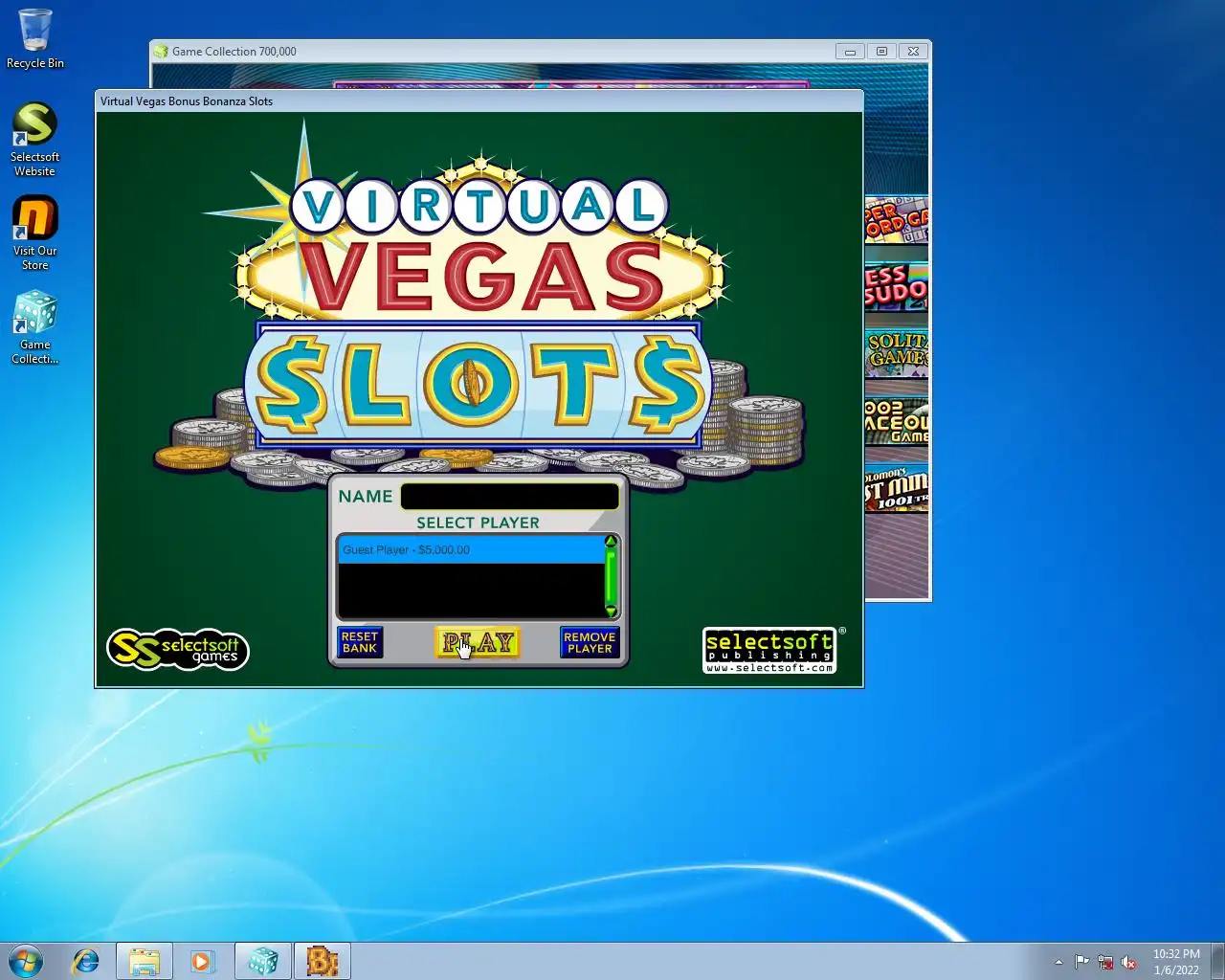
Task: Click the network tray icon
Action: click(1105, 962)
